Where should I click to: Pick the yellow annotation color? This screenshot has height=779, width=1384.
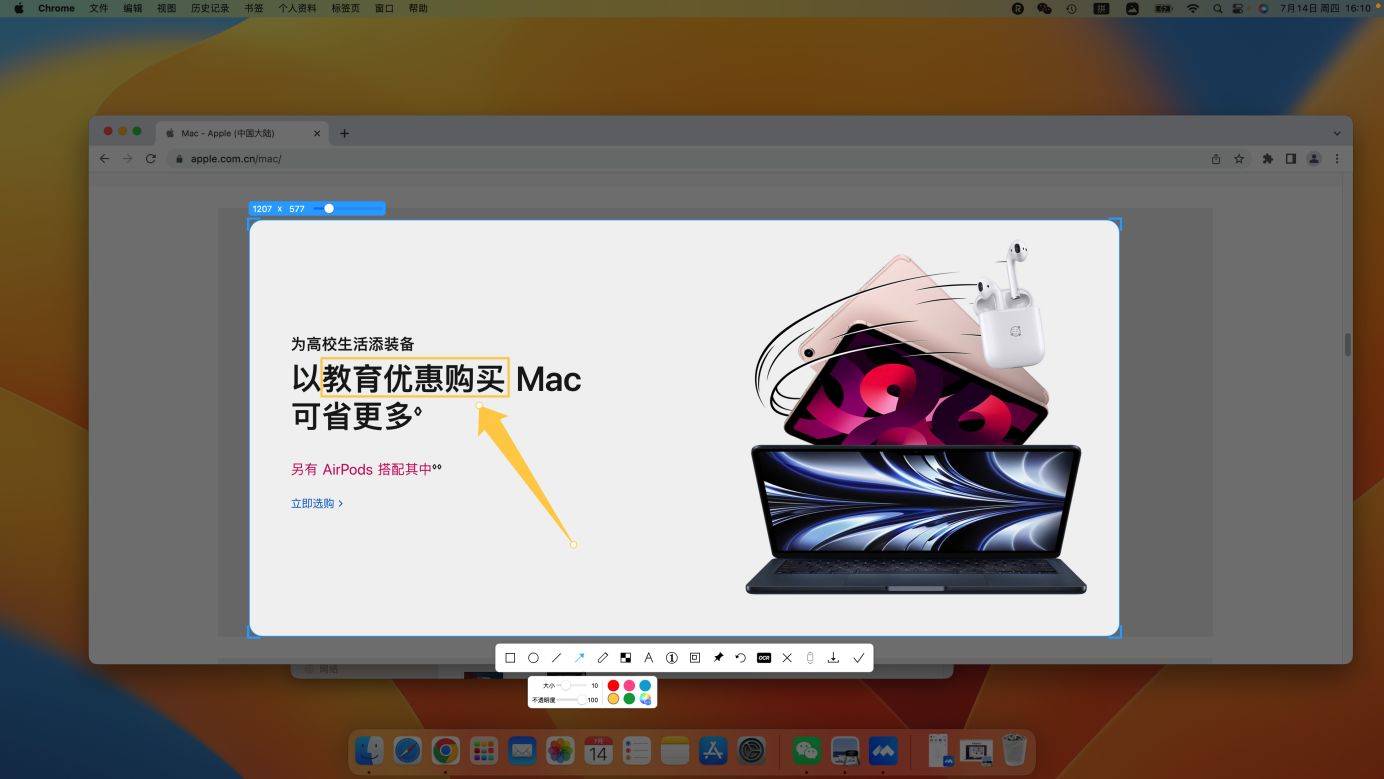tap(614, 699)
